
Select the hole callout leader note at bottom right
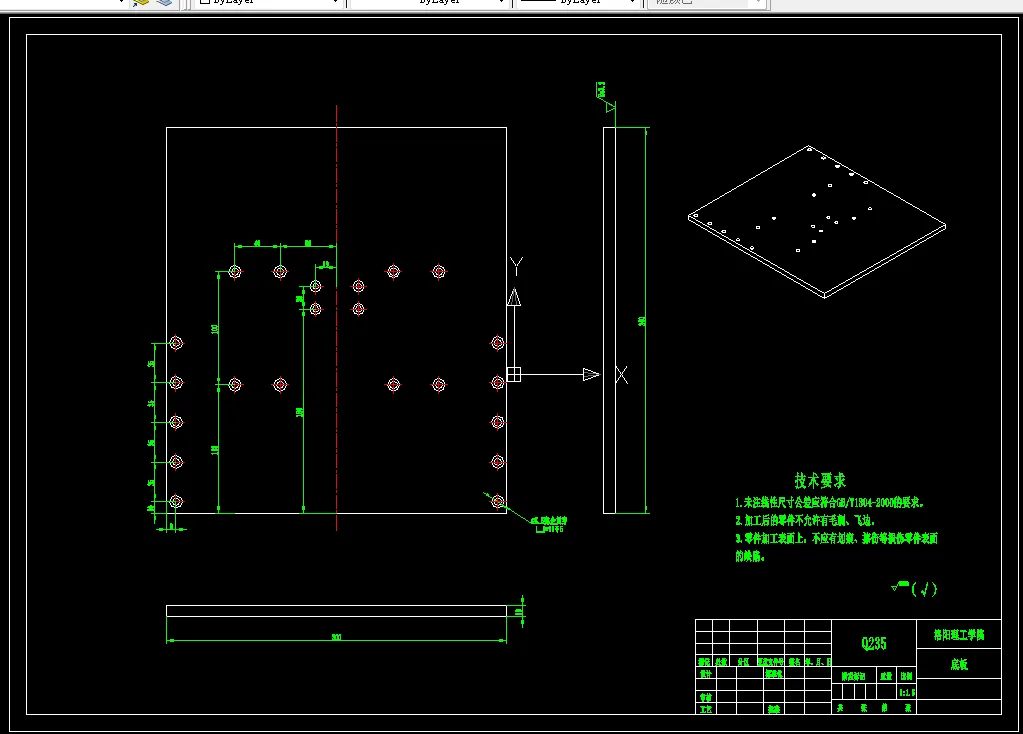549,525
